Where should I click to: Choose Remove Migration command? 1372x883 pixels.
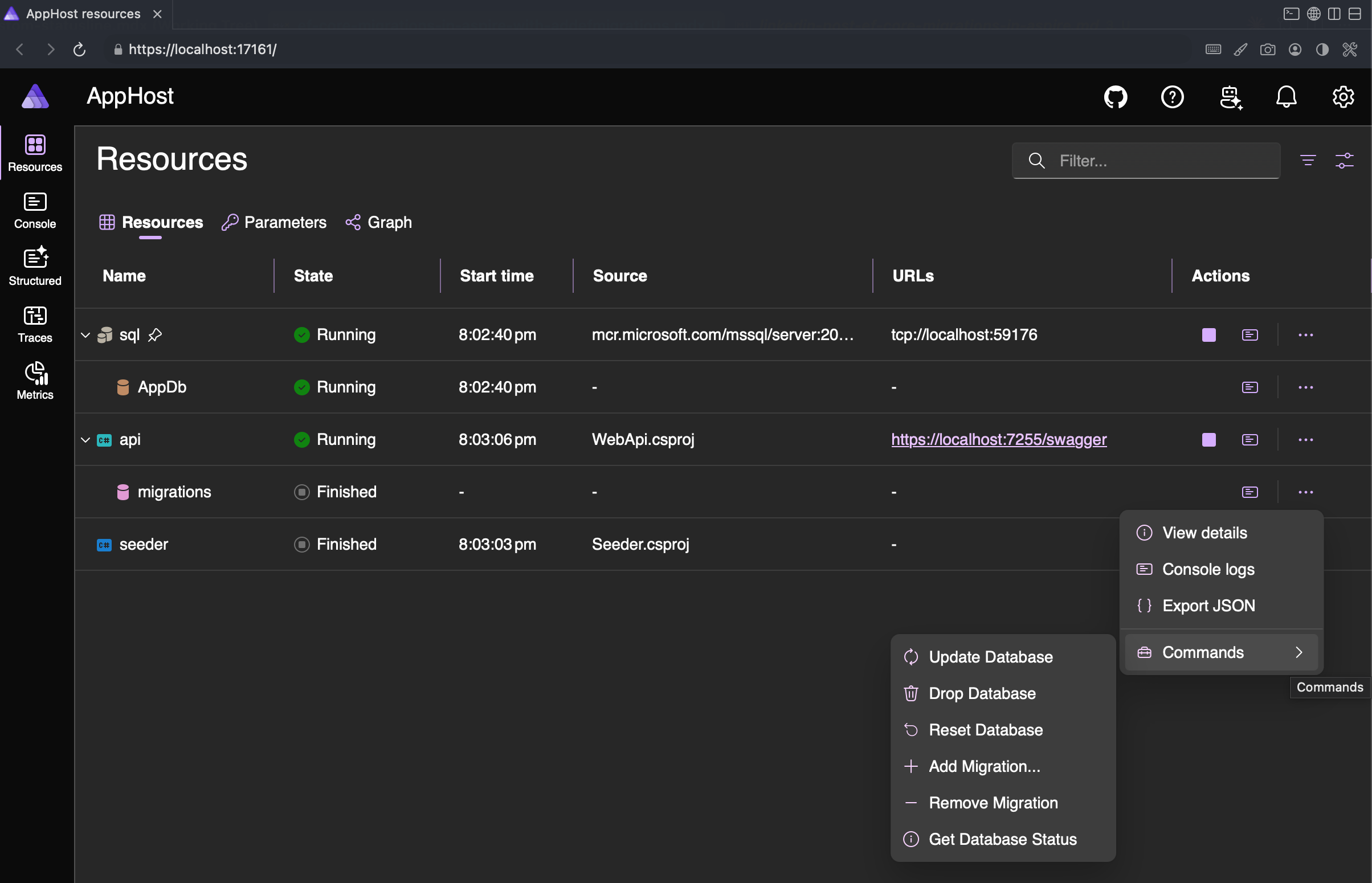1003,803
